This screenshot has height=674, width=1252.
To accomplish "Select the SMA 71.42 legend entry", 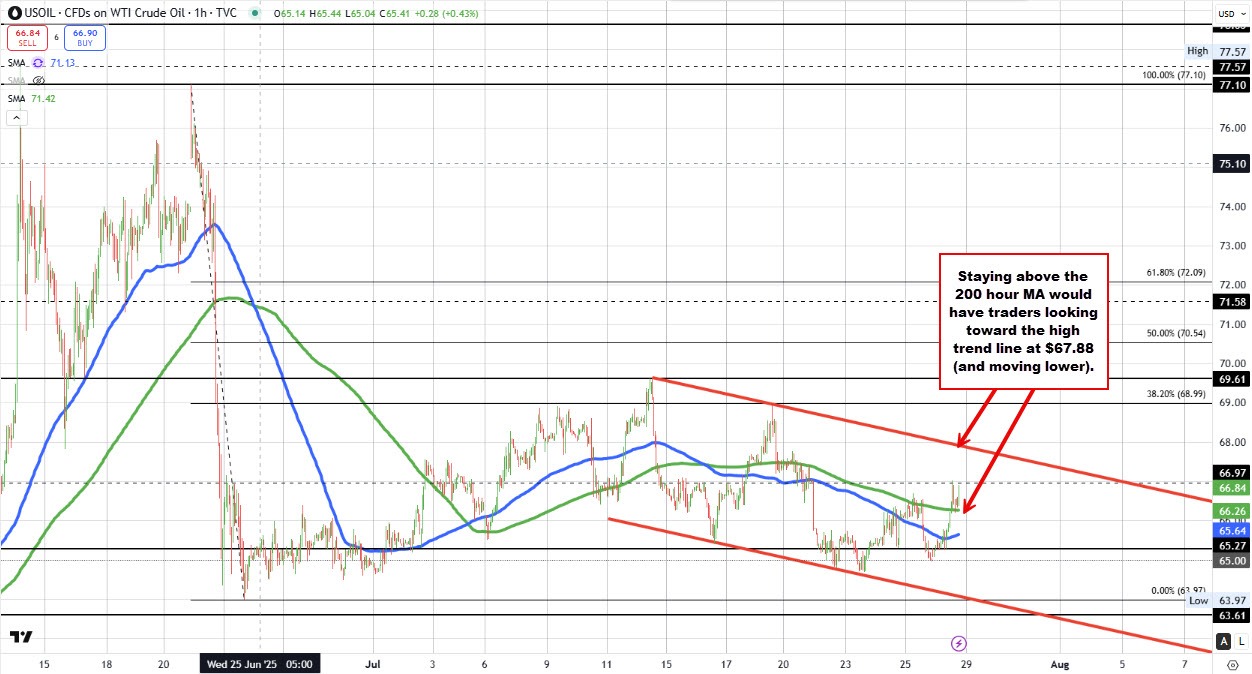I will pos(31,101).
